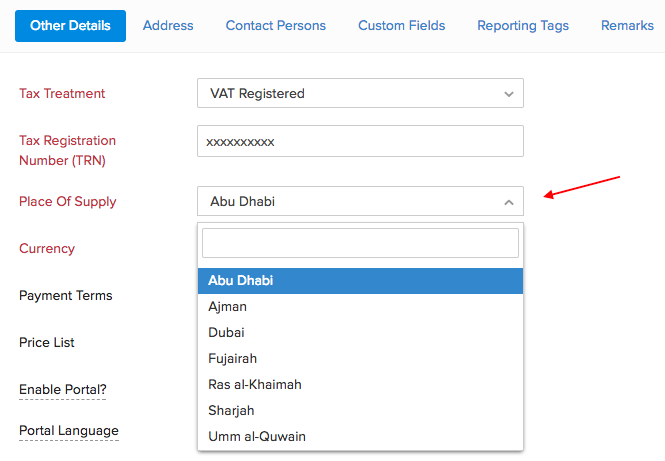Switch to the Reporting Tags tab
The height and width of the screenshot is (461, 665).
coord(523,26)
